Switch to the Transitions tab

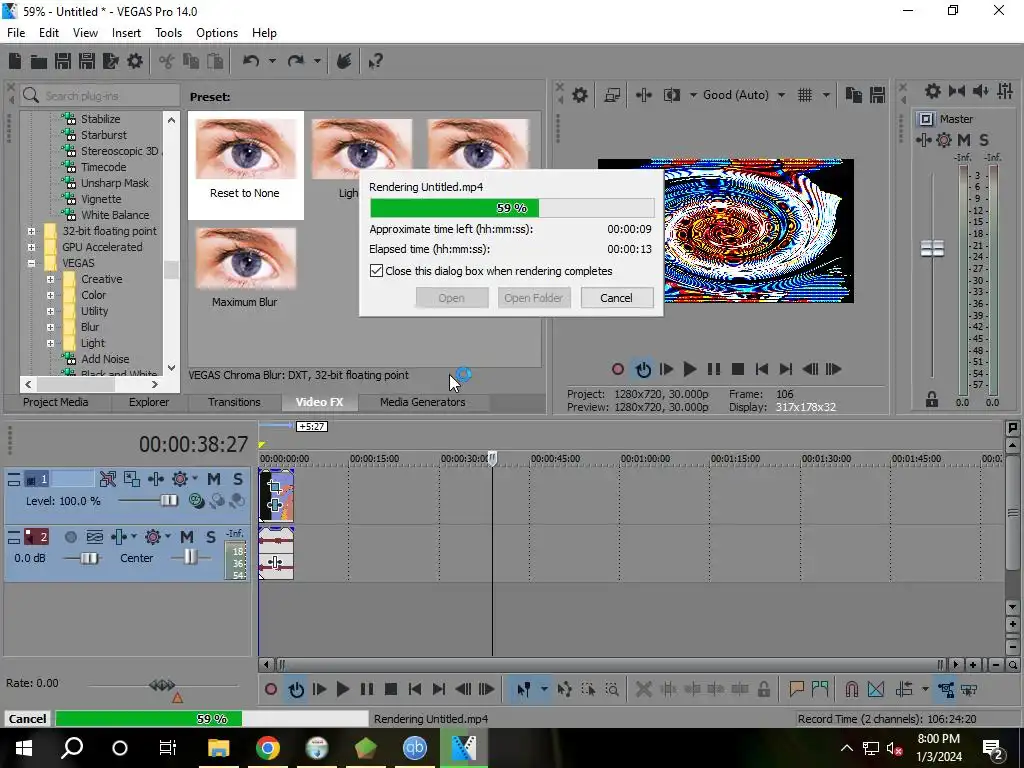coord(234,402)
